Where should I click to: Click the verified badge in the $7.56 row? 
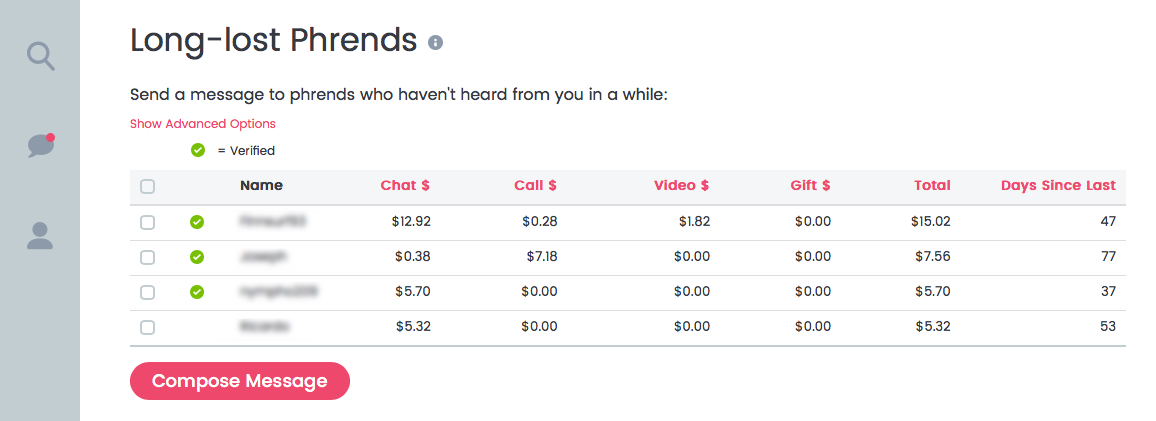click(x=197, y=257)
